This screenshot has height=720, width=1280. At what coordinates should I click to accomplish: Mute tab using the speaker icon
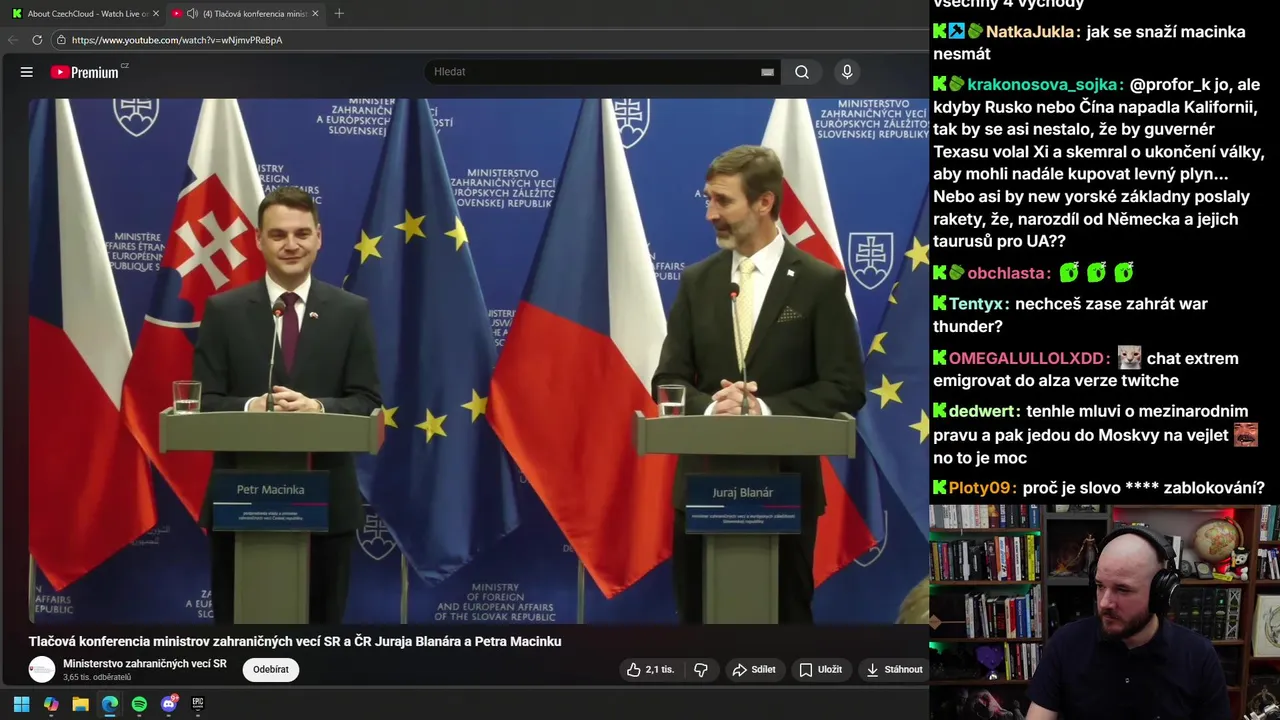point(192,14)
